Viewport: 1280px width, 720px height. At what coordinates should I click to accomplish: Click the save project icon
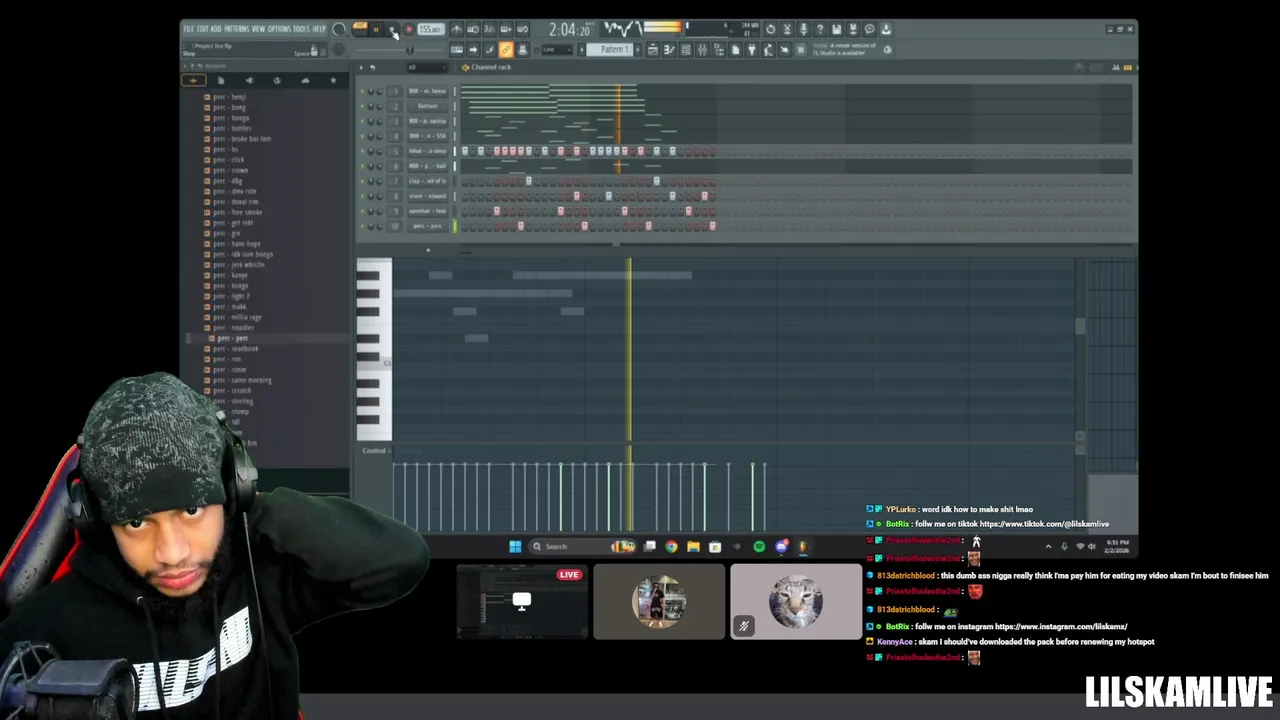tap(837, 29)
